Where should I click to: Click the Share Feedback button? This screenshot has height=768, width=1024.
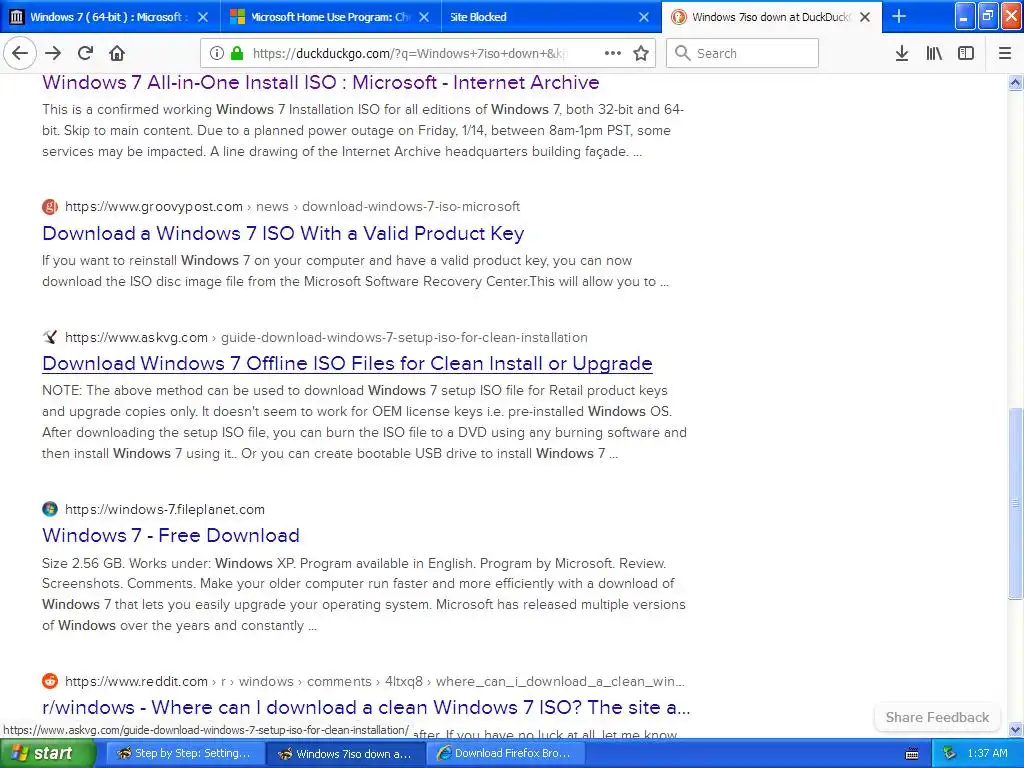click(937, 717)
